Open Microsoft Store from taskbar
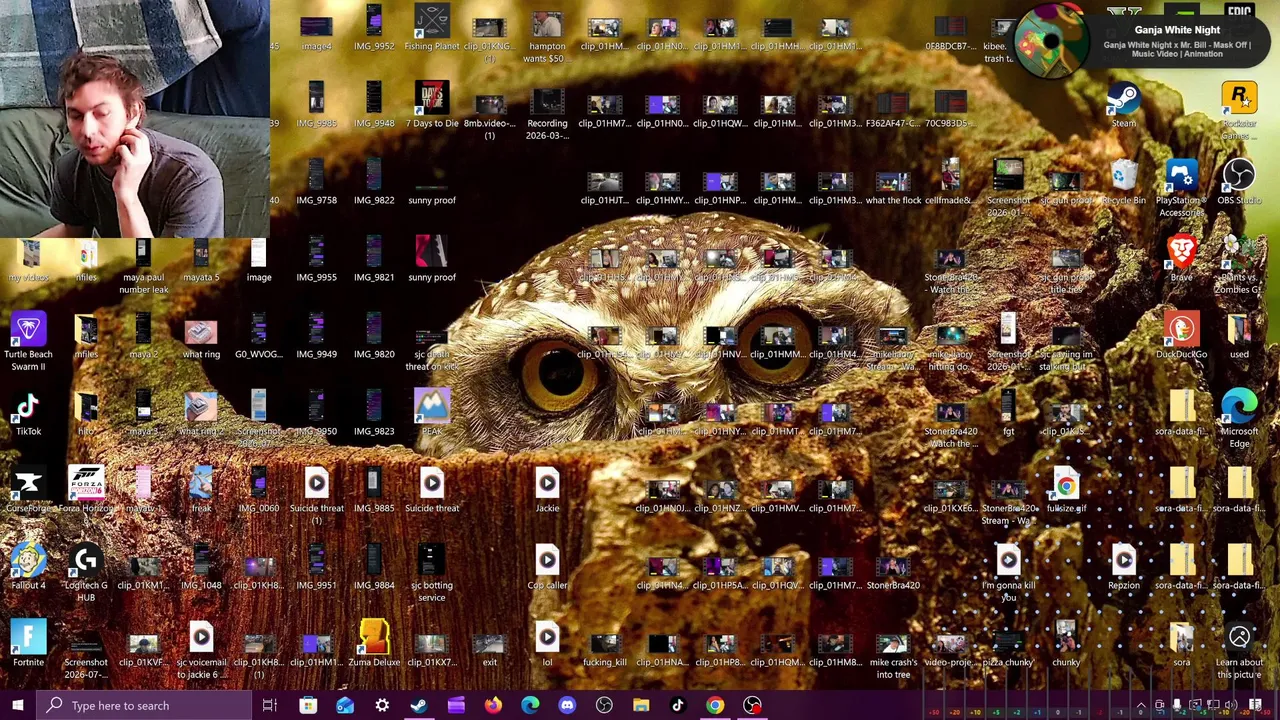Image resolution: width=1280 pixels, height=720 pixels. coord(308,705)
